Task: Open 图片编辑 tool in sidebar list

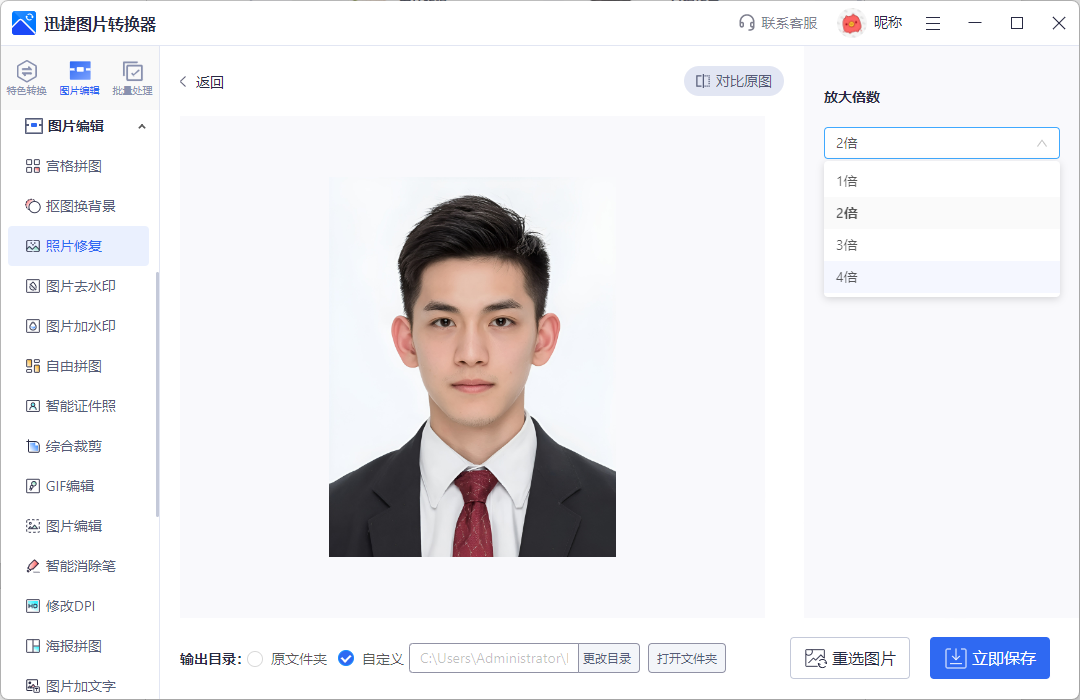Action: tap(79, 526)
